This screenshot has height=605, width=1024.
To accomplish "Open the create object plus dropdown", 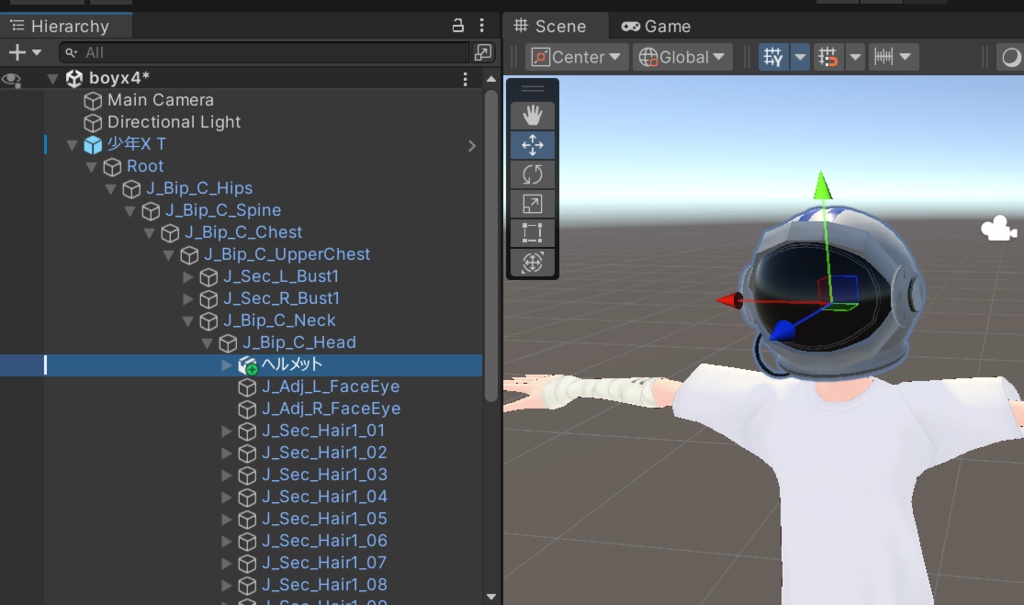I will (25, 52).
